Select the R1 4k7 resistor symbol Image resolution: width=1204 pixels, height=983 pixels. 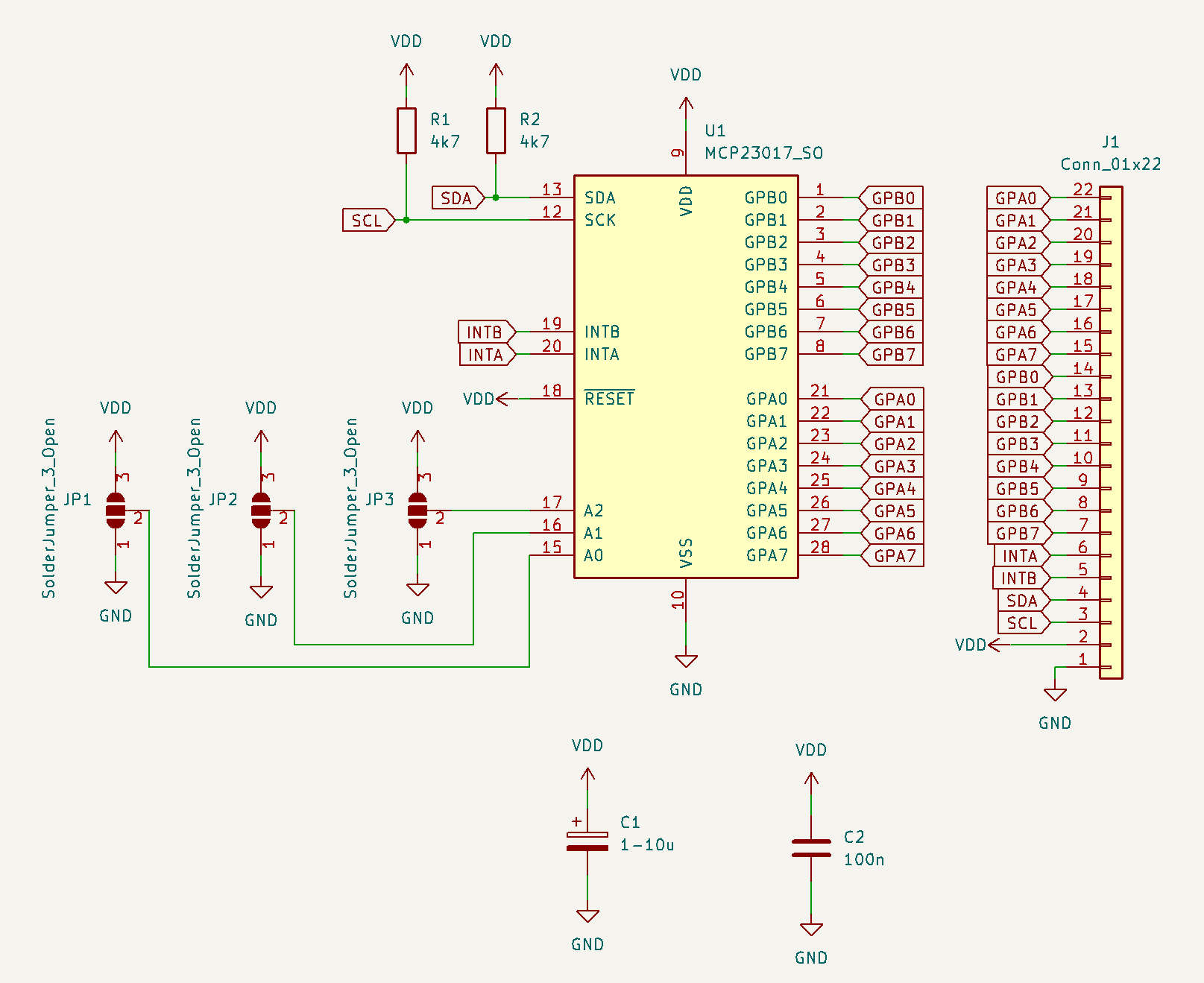tap(406, 131)
